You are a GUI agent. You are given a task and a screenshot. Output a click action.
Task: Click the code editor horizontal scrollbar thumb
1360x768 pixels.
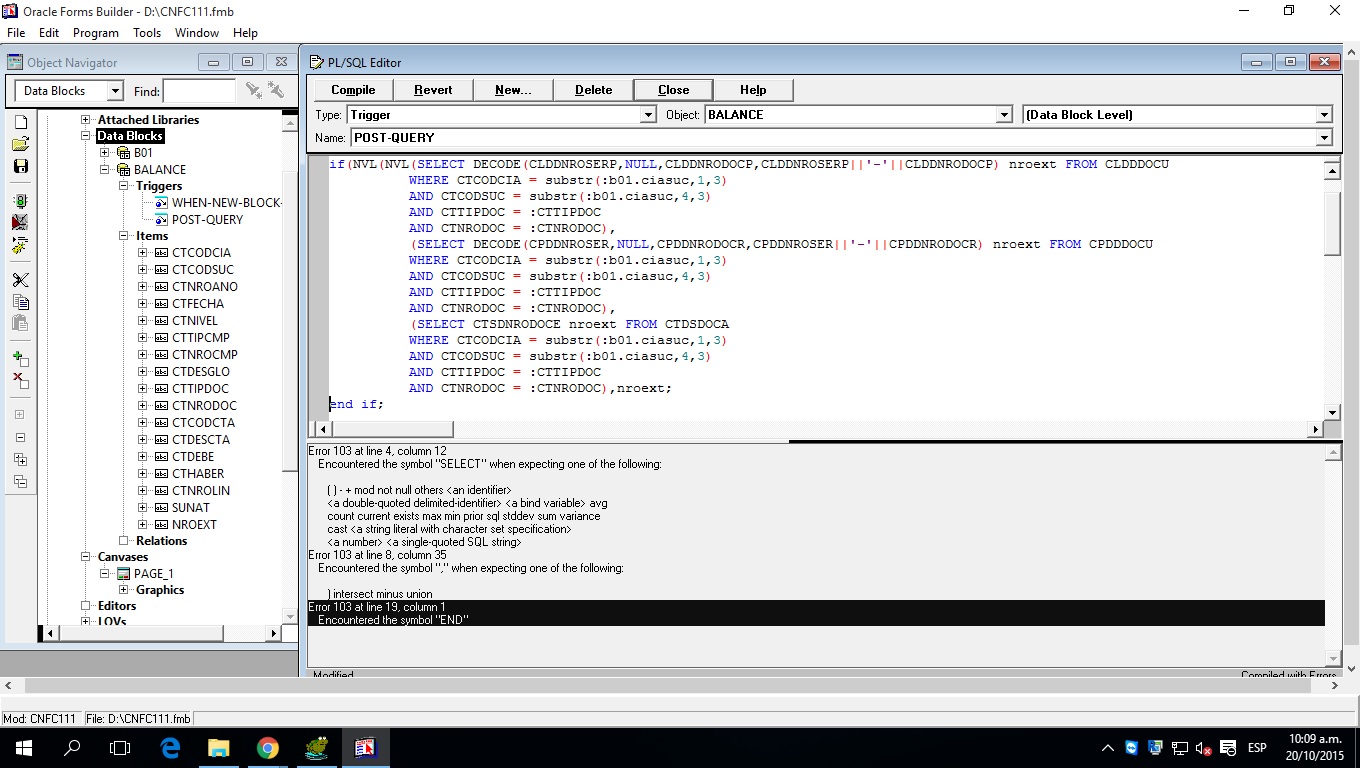[x=391, y=429]
